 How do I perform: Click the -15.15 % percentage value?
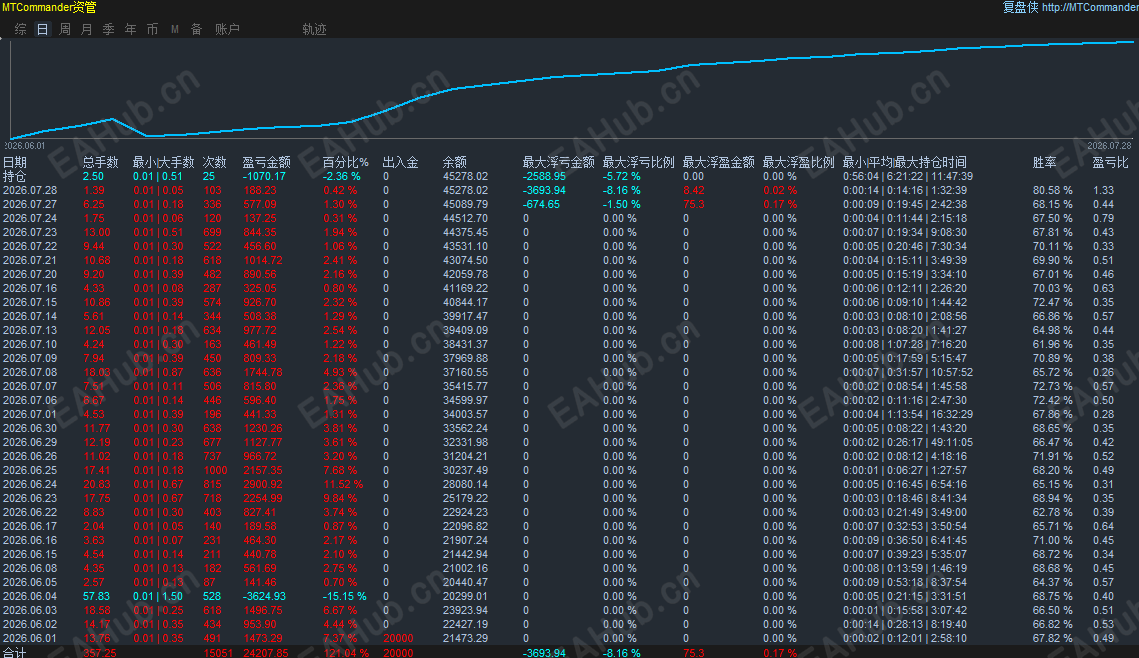click(x=344, y=596)
